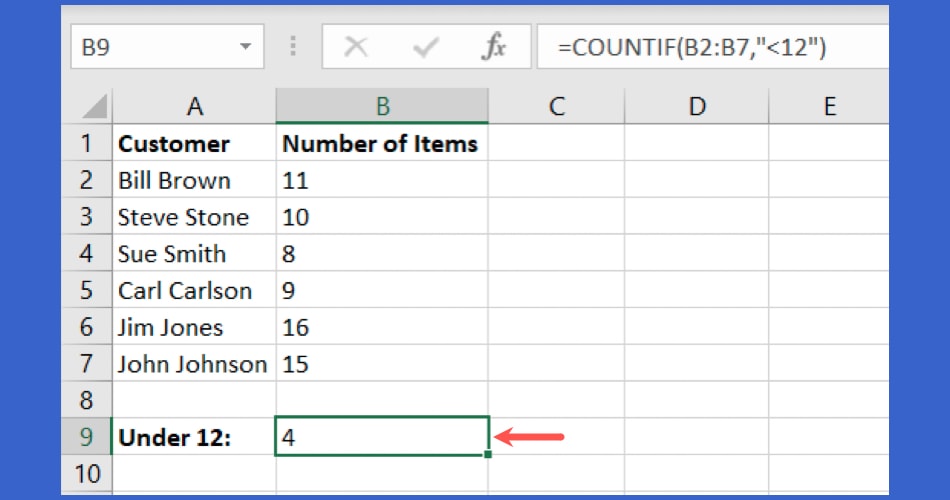Click the cell containing 8 in column B
The height and width of the screenshot is (500, 950).
[382, 253]
